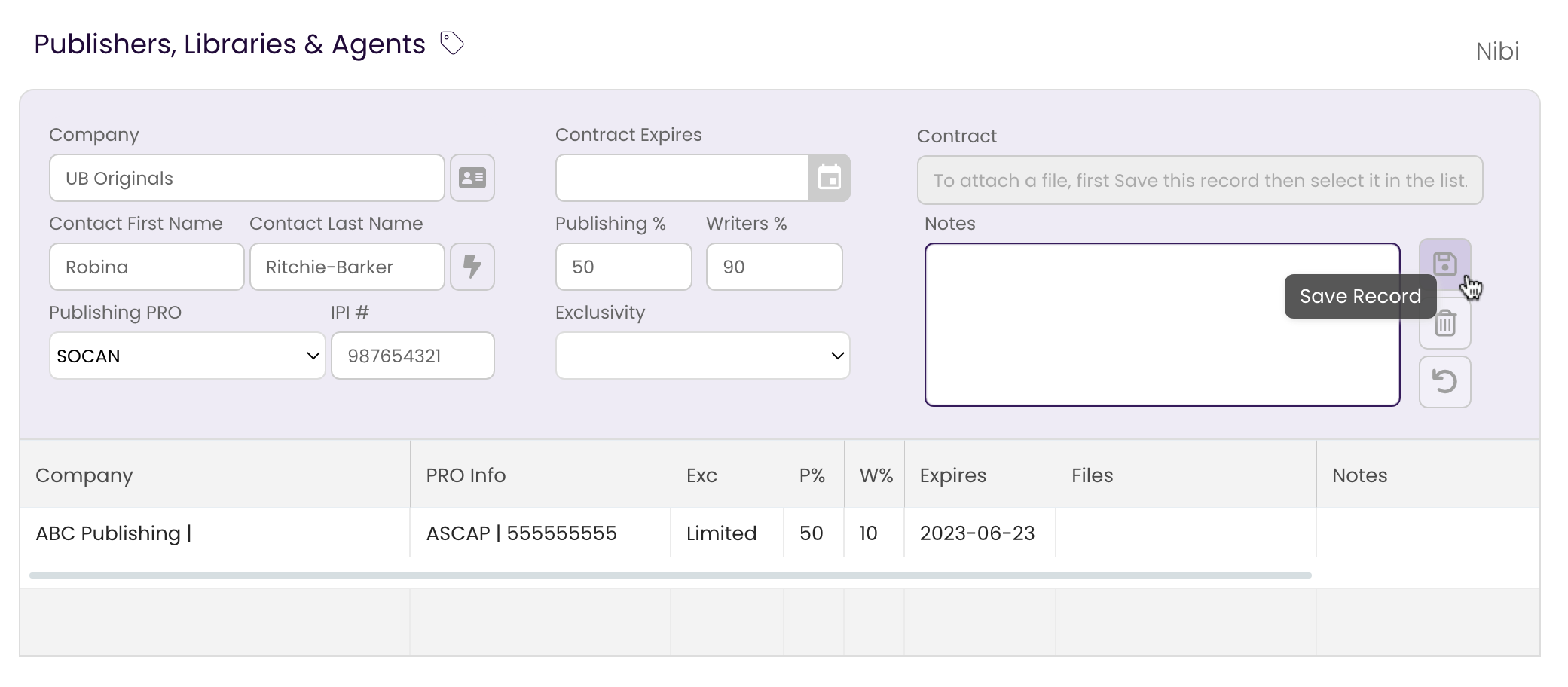This screenshot has width=1568, height=687.
Task: Click the Company field containing UB Originals
Action: point(247,178)
